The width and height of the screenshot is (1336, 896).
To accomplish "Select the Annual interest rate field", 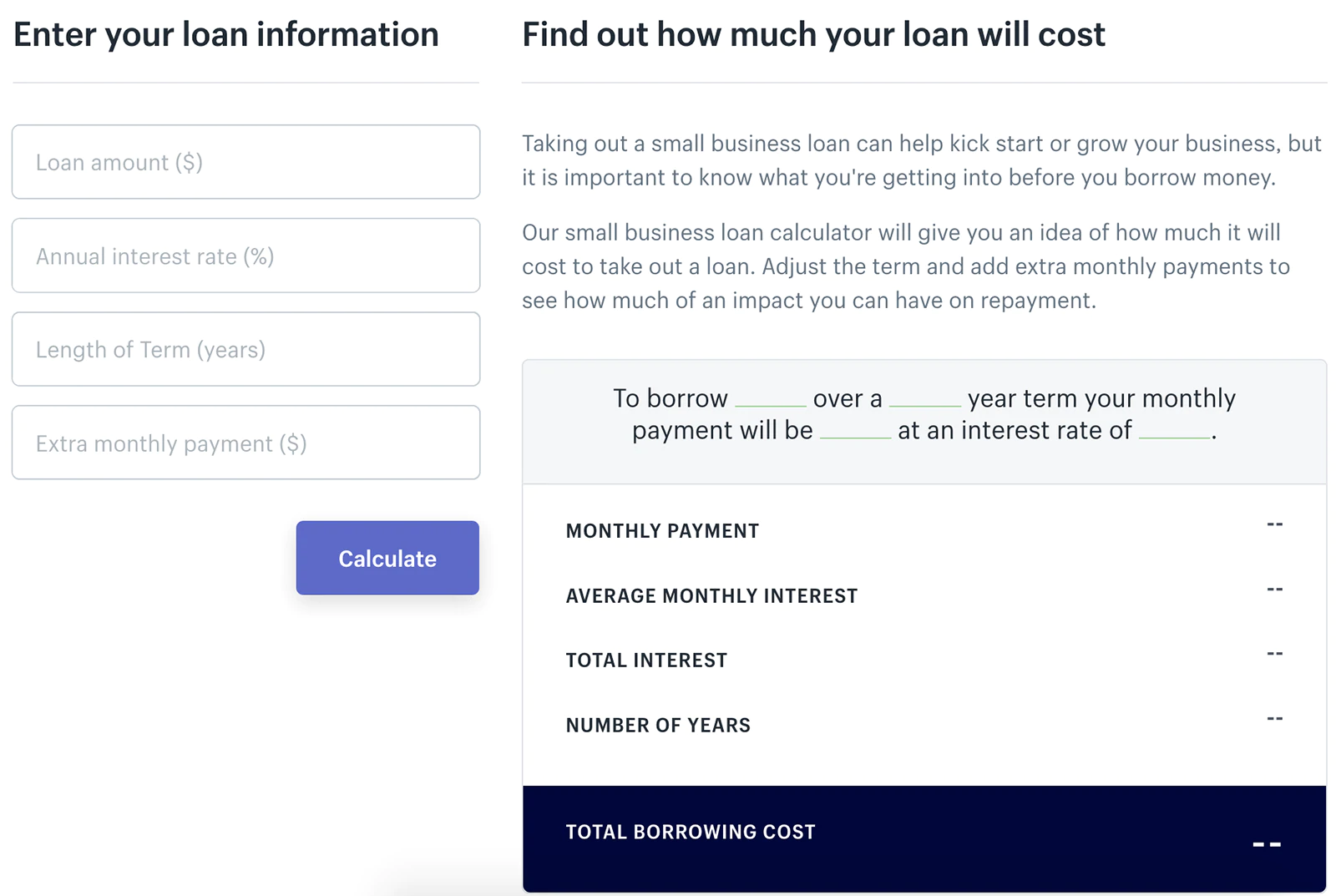I will click(245, 256).
